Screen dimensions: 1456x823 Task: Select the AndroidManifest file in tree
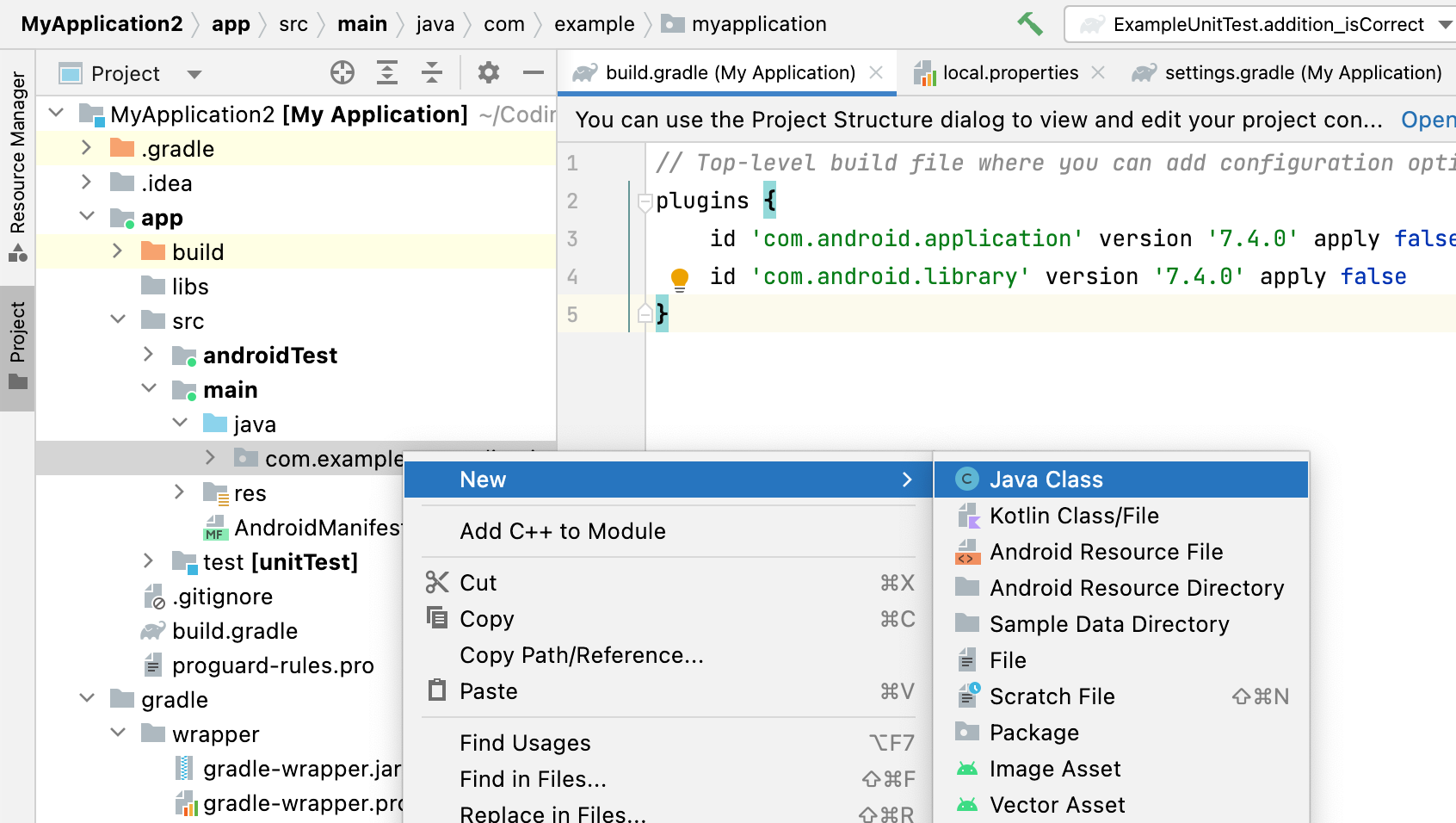click(x=303, y=527)
